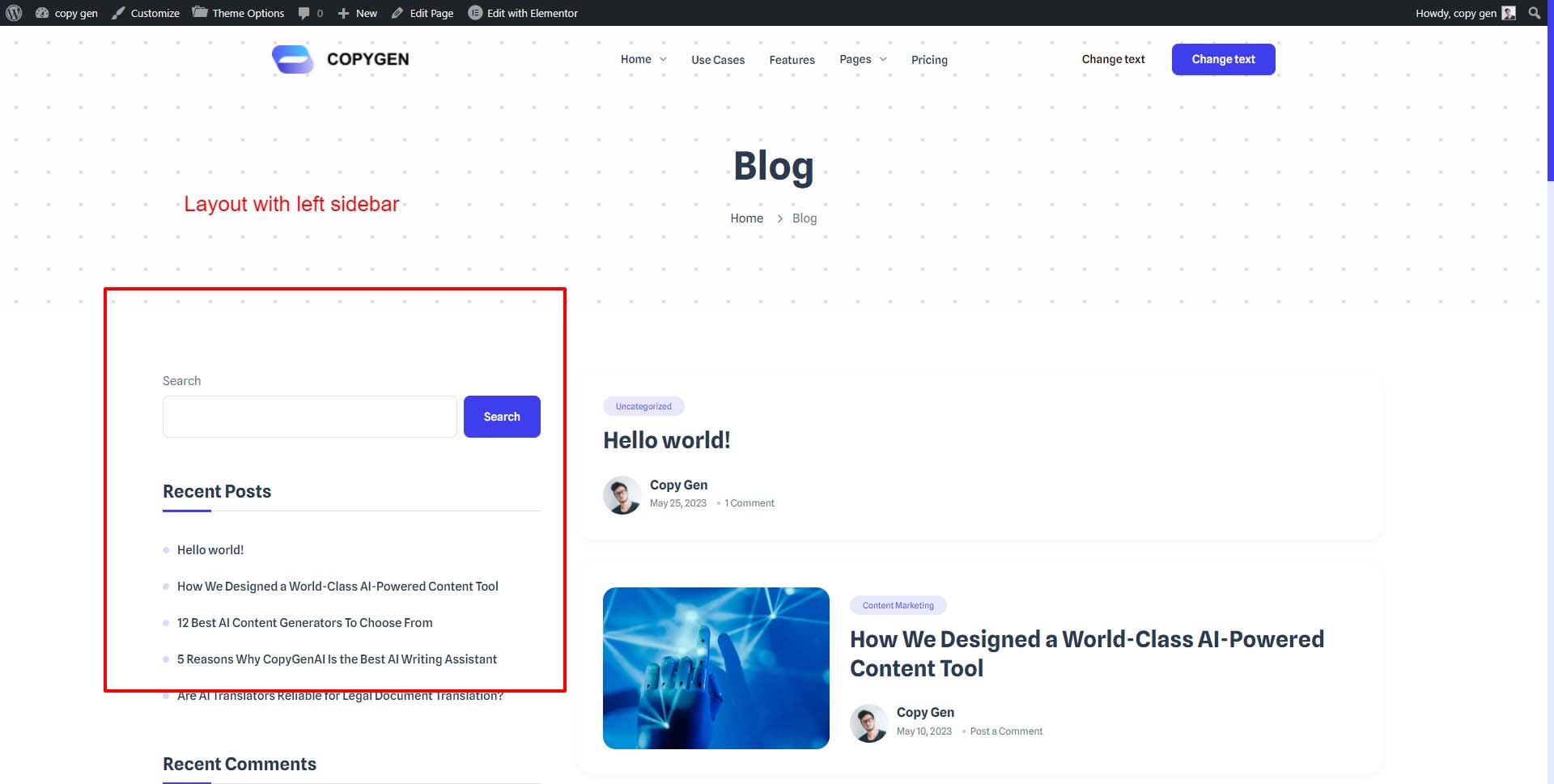Click Edit with Elementor
Image resolution: width=1554 pixels, height=784 pixels.
524,13
